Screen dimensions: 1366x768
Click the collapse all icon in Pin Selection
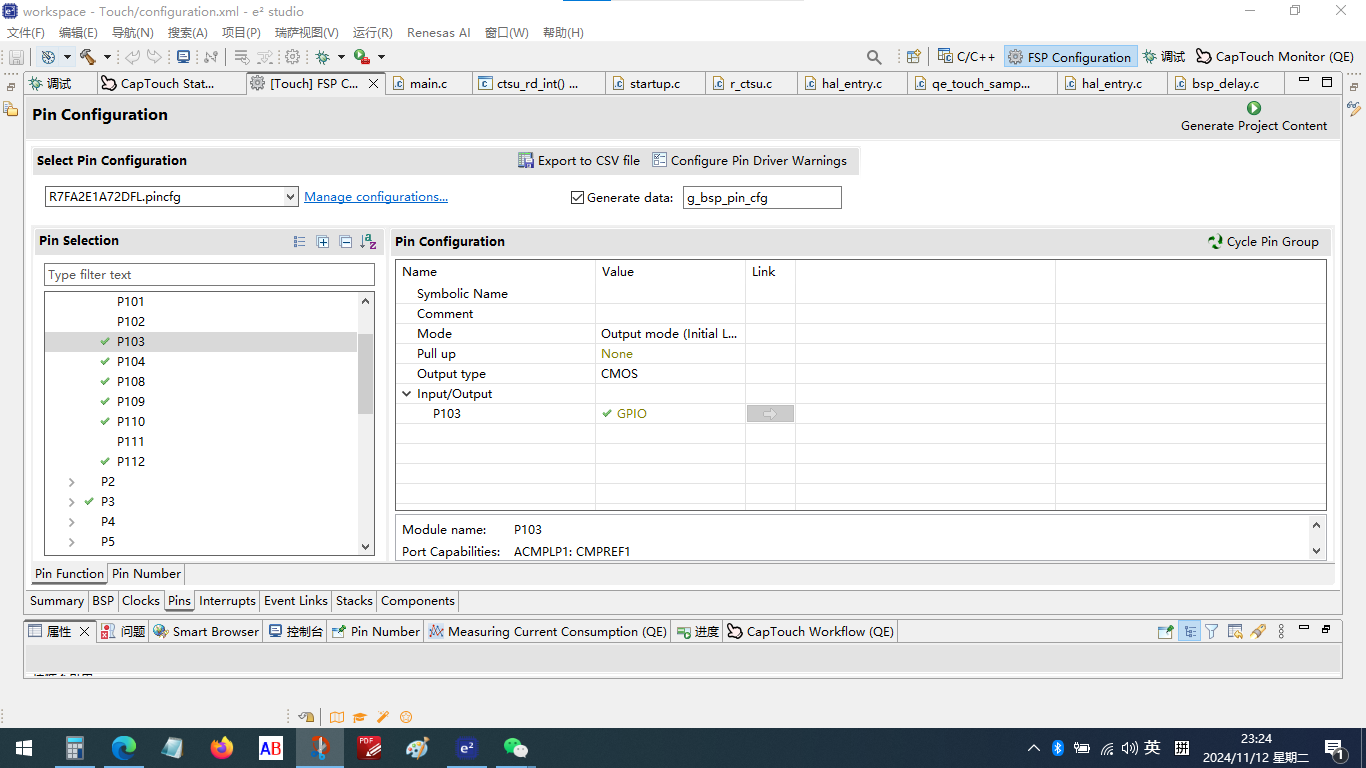pos(346,241)
